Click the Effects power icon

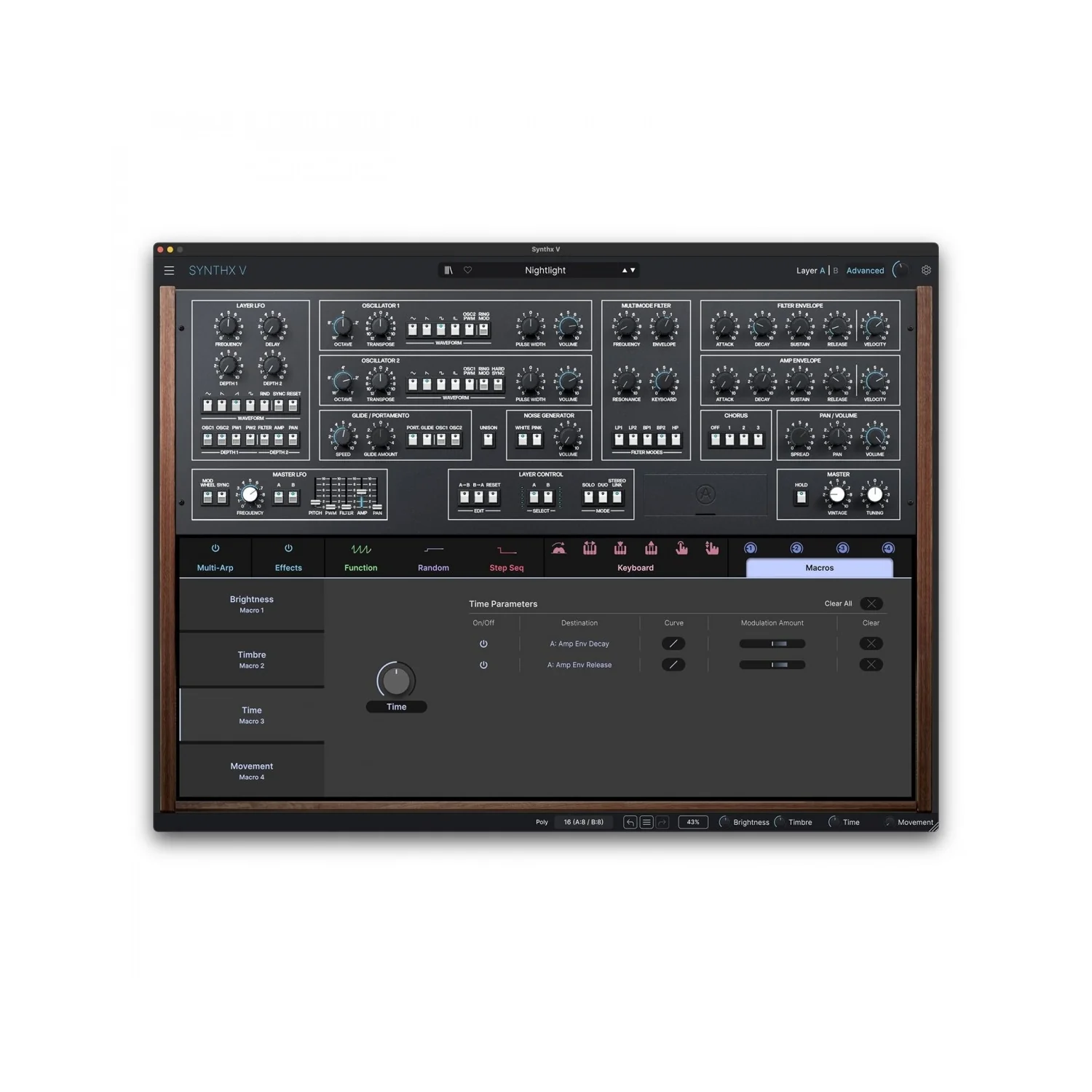(288, 548)
